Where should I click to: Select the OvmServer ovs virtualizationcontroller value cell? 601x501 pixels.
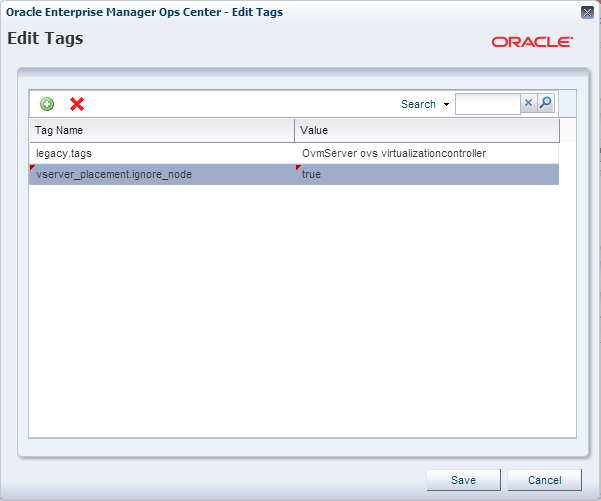[x=427, y=153]
